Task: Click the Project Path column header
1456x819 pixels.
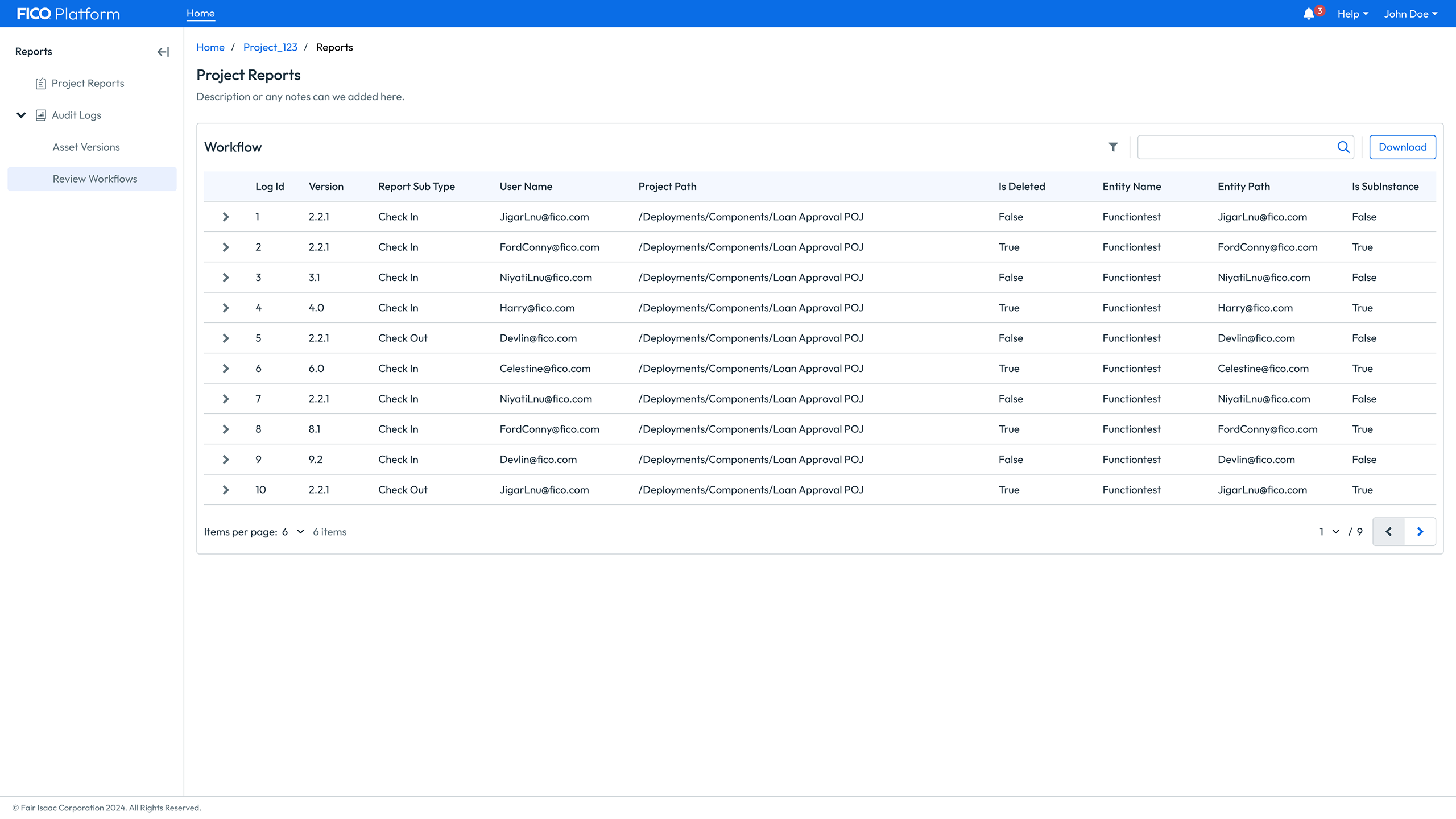Action: (x=667, y=187)
